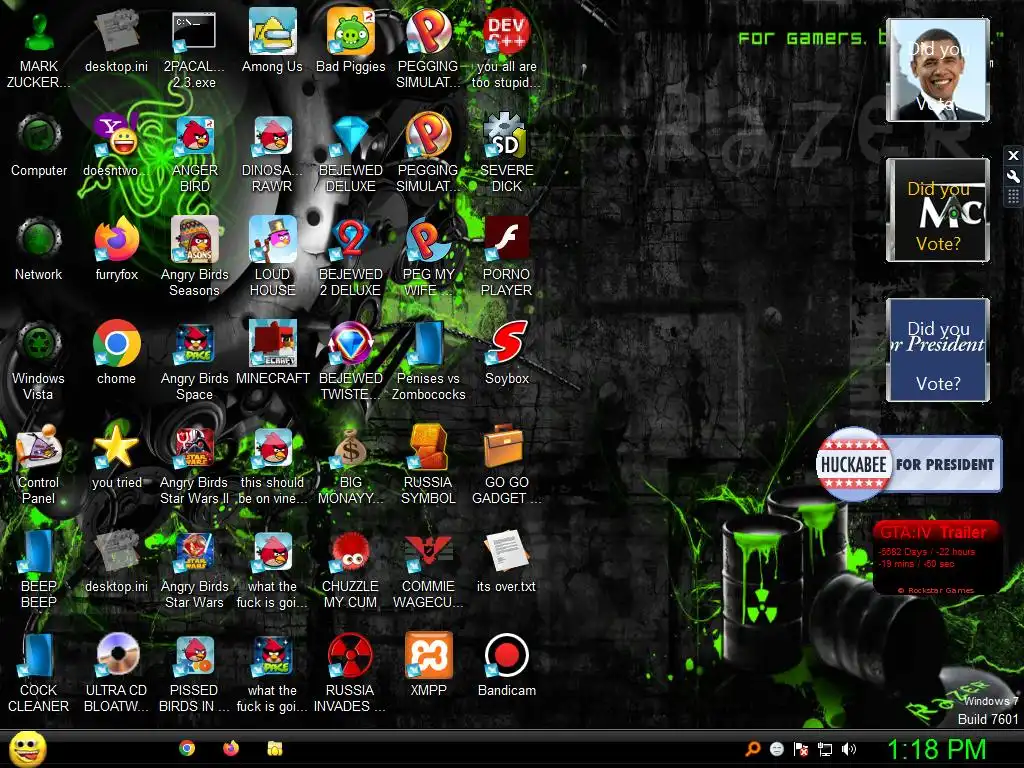This screenshot has height=768, width=1024.
Task: Open the furryfox Firefox shortcut
Action: coord(116,249)
